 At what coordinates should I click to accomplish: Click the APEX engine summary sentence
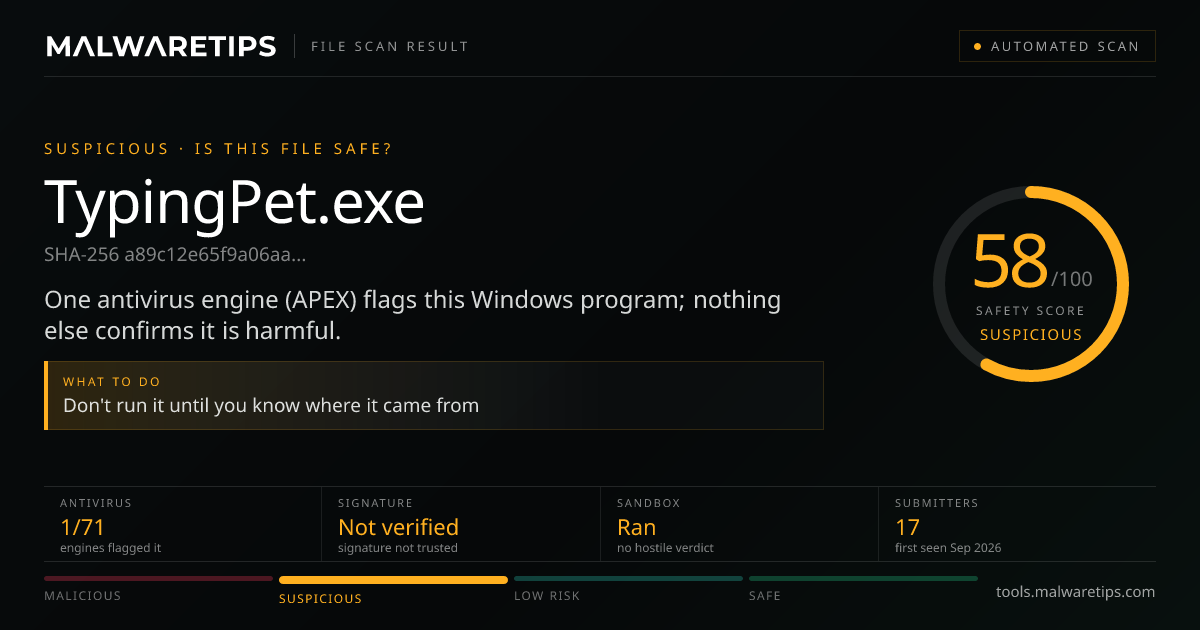coord(413,315)
